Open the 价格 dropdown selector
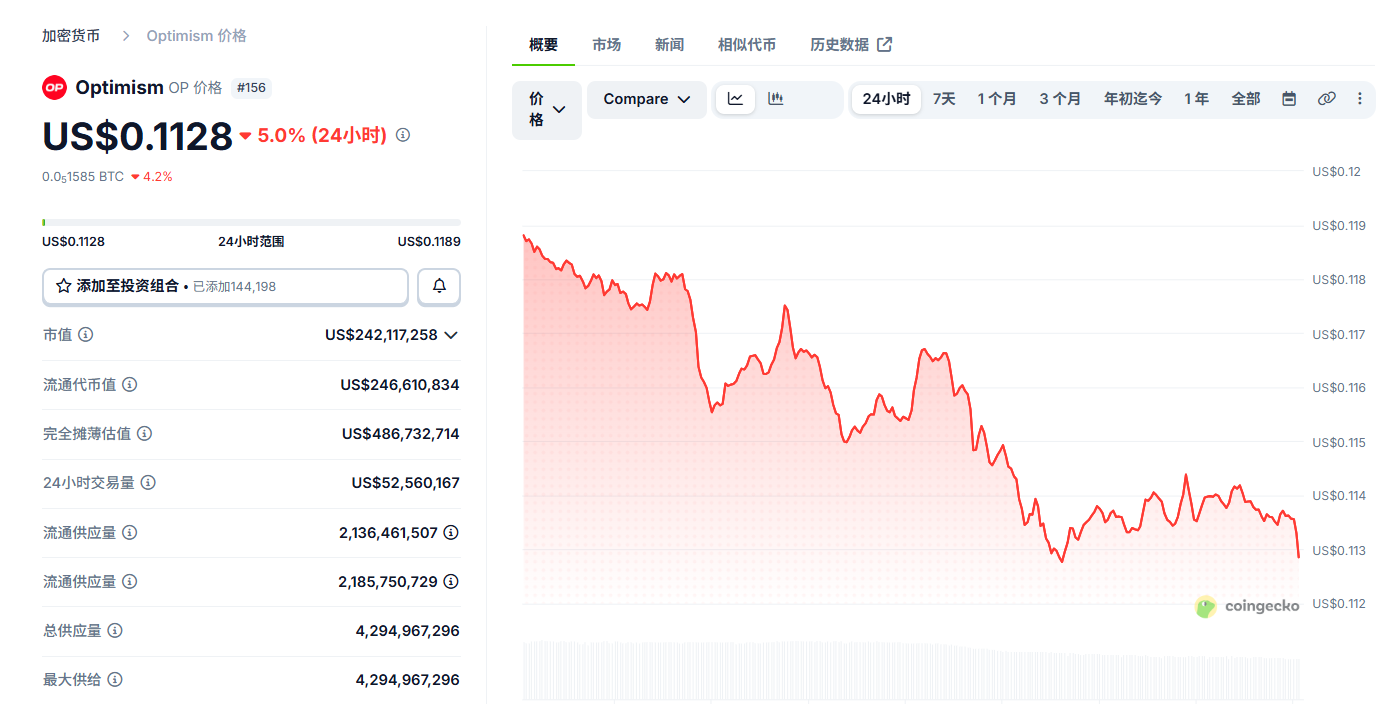1396x704 pixels. pos(547,110)
